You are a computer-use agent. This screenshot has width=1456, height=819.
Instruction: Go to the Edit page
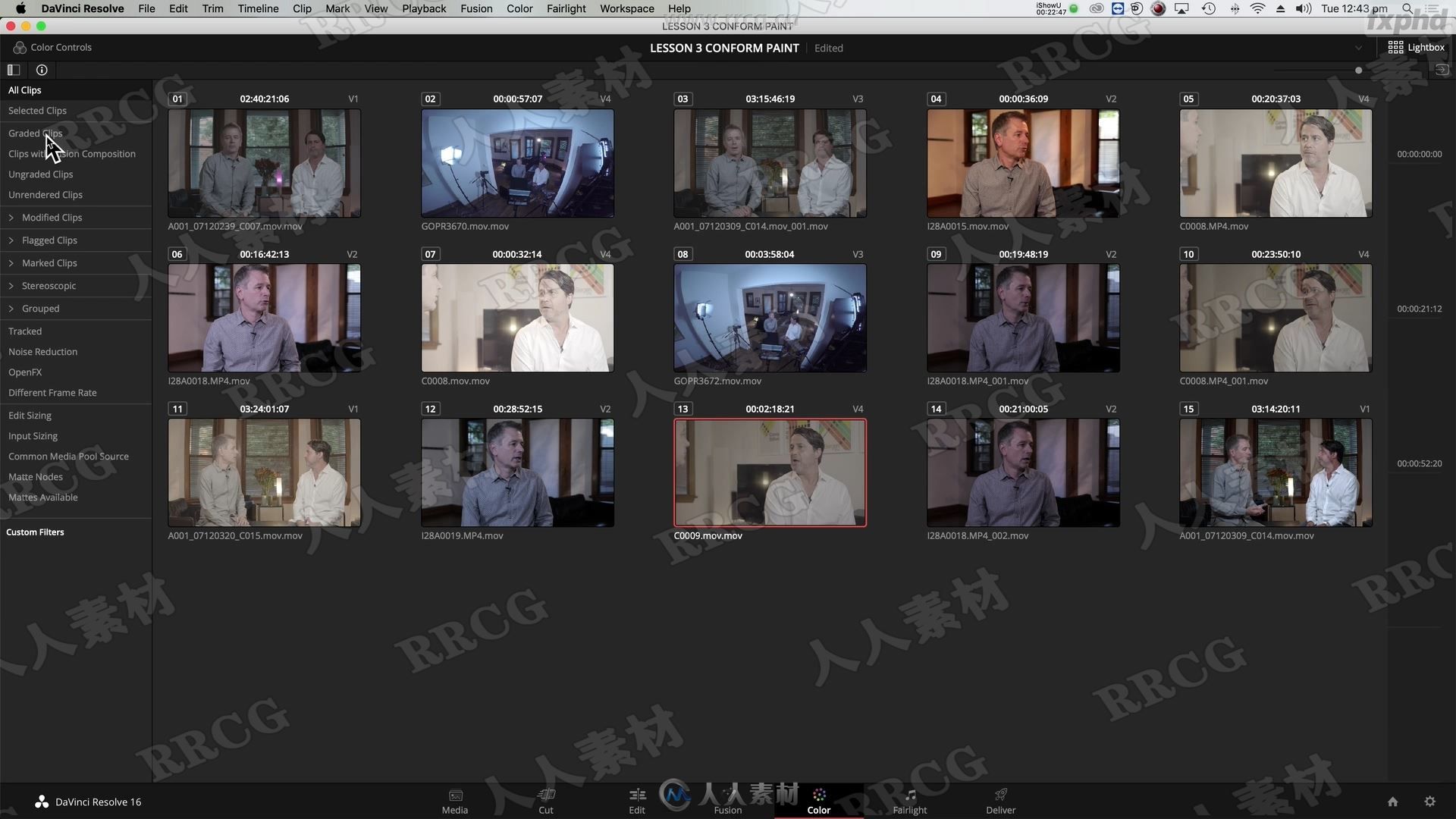[637, 801]
